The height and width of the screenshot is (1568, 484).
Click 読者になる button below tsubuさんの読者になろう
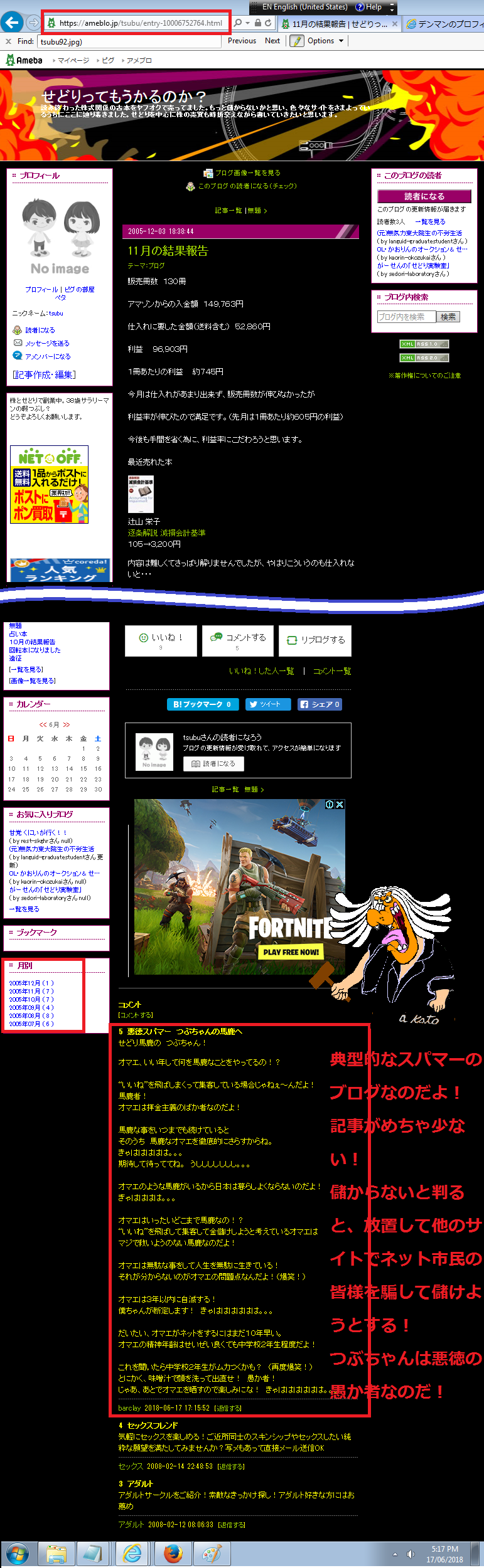click(213, 763)
